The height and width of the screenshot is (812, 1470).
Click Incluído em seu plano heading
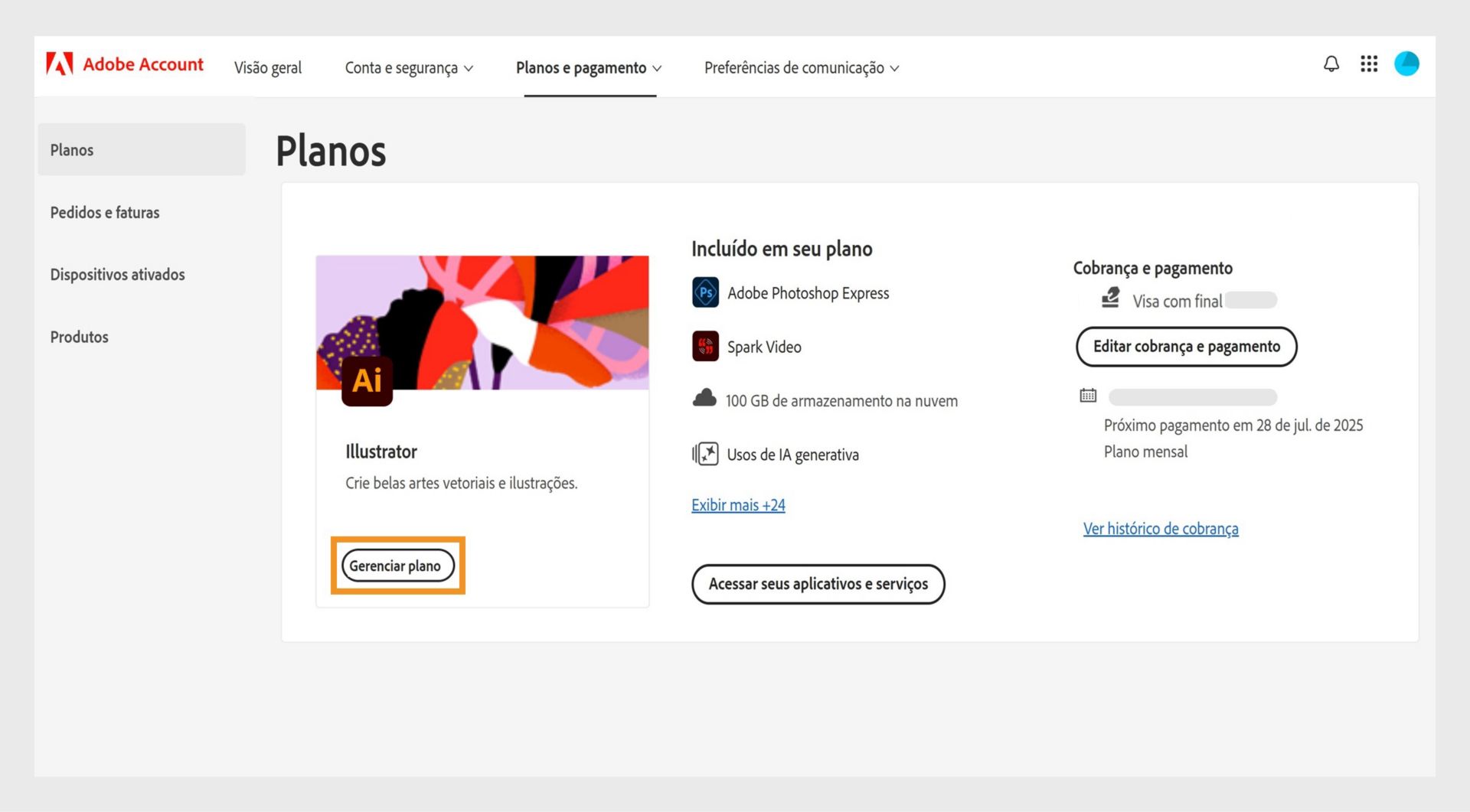tap(782, 249)
